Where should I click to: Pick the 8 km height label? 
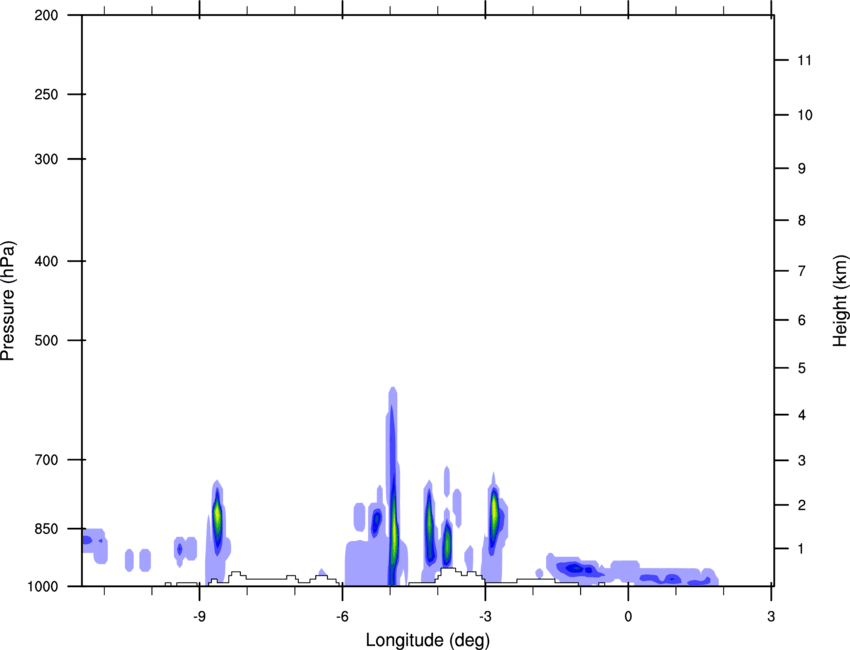click(802, 220)
